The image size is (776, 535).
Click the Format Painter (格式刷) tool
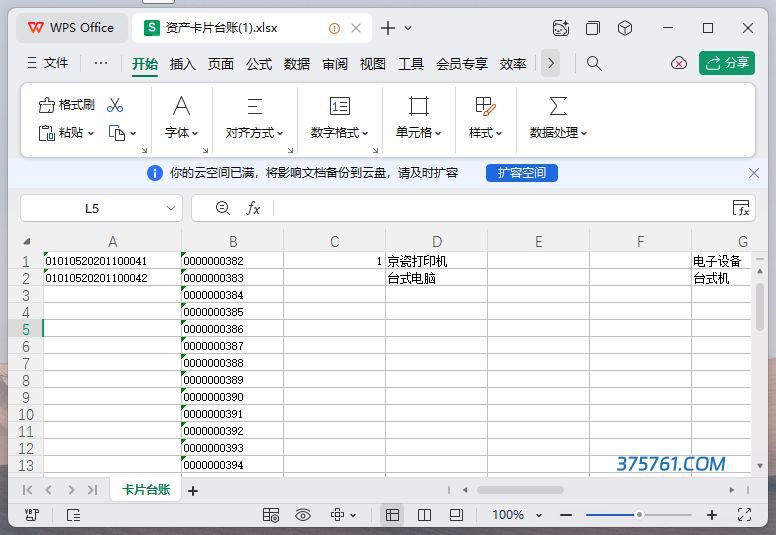click(66, 105)
